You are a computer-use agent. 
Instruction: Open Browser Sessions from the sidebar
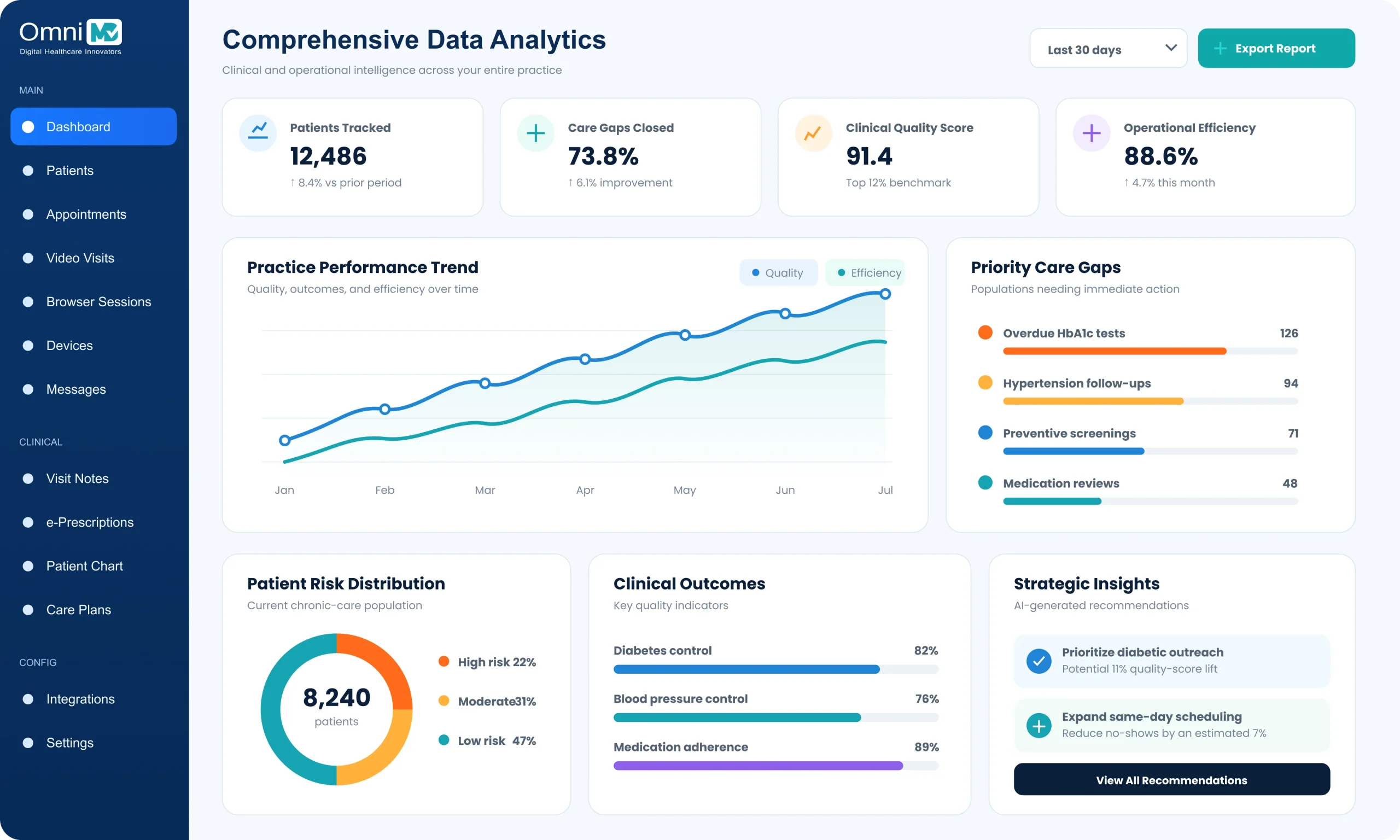pyautogui.click(x=94, y=302)
